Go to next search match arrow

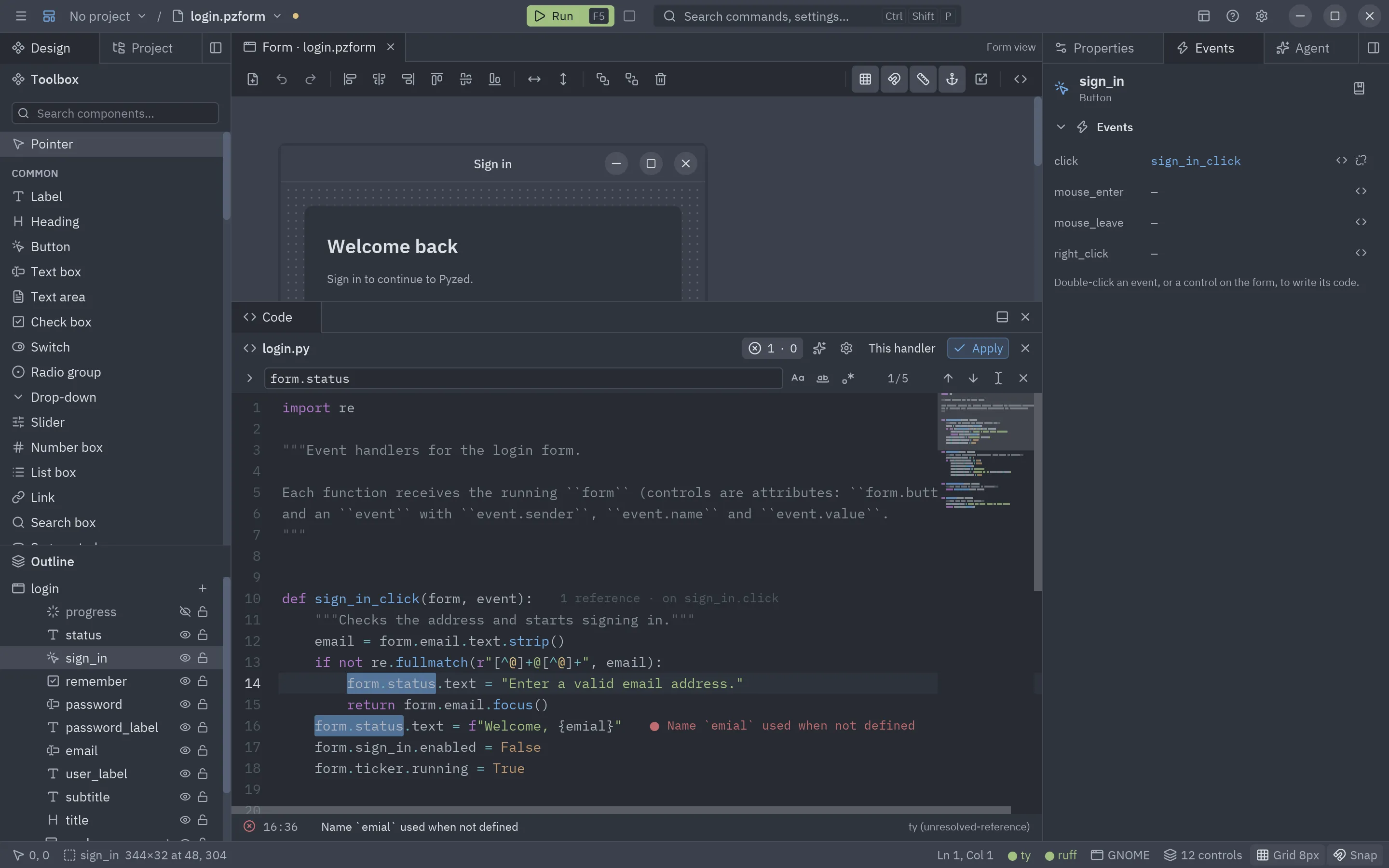[973, 379]
